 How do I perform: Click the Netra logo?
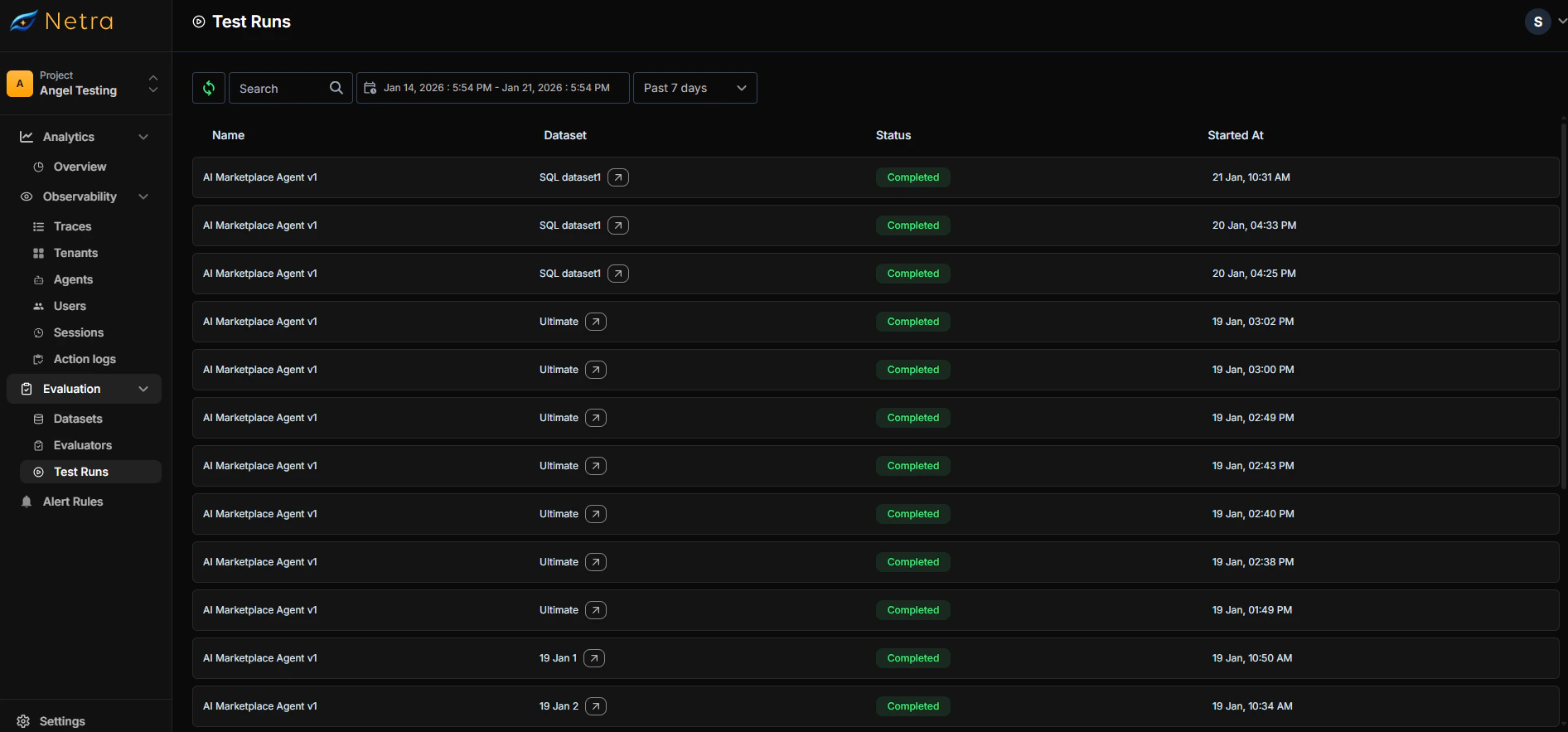coord(61,21)
